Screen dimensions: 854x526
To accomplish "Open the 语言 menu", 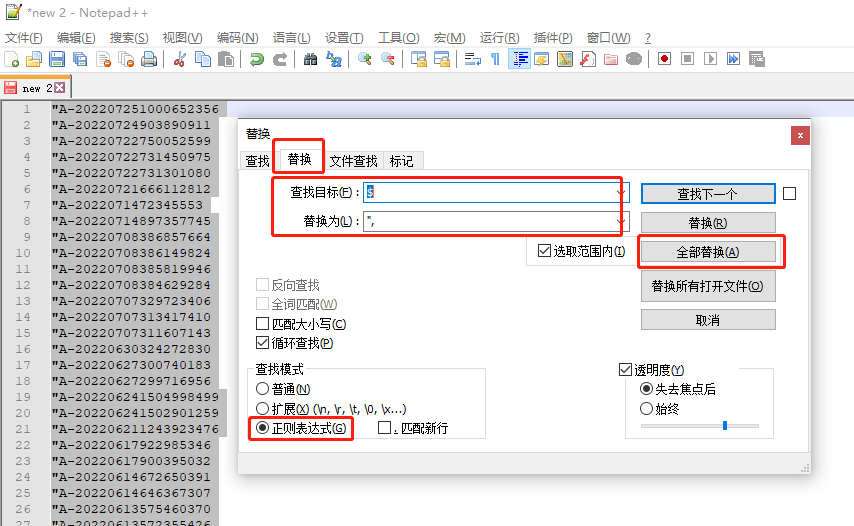I will pos(291,38).
